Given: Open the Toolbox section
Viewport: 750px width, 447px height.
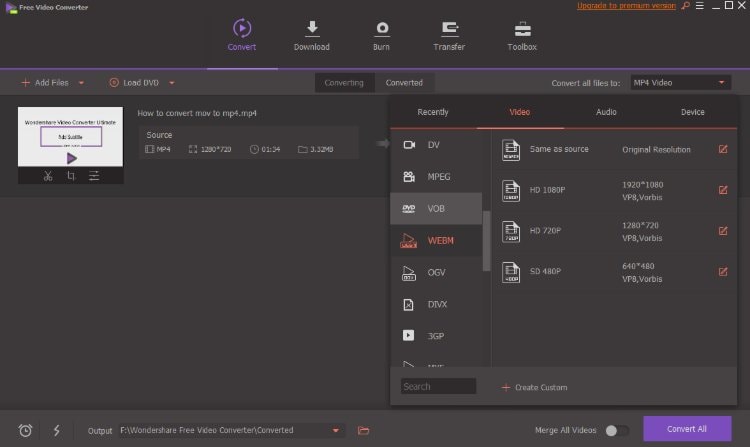Looking at the screenshot, I should (x=522, y=35).
